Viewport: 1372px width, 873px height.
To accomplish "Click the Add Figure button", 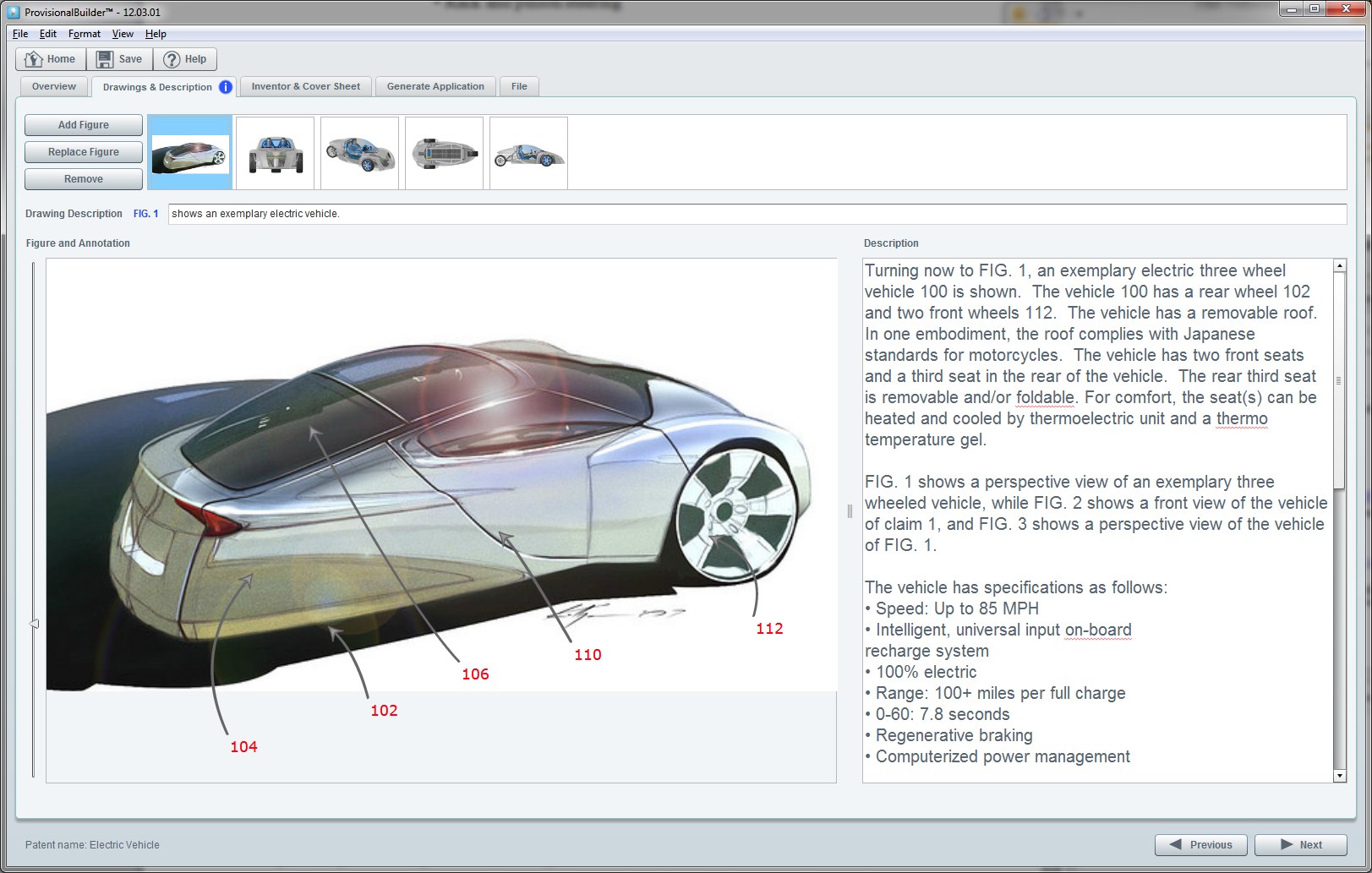I will [84, 125].
